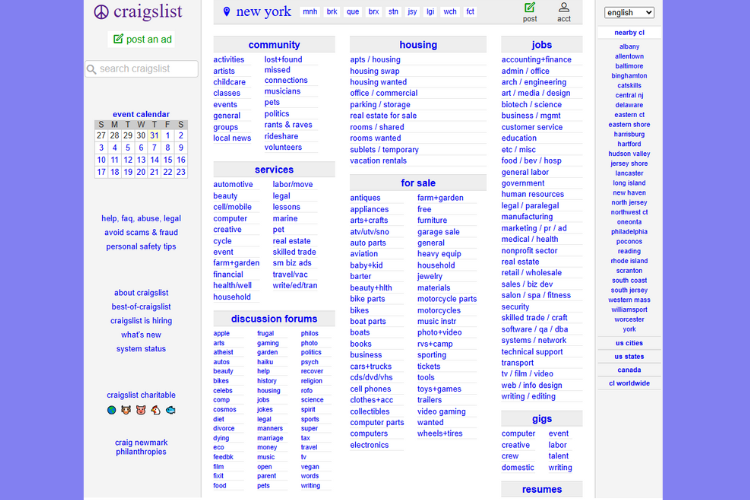
Task: Open avoid scams & fraud link
Action: point(141,232)
